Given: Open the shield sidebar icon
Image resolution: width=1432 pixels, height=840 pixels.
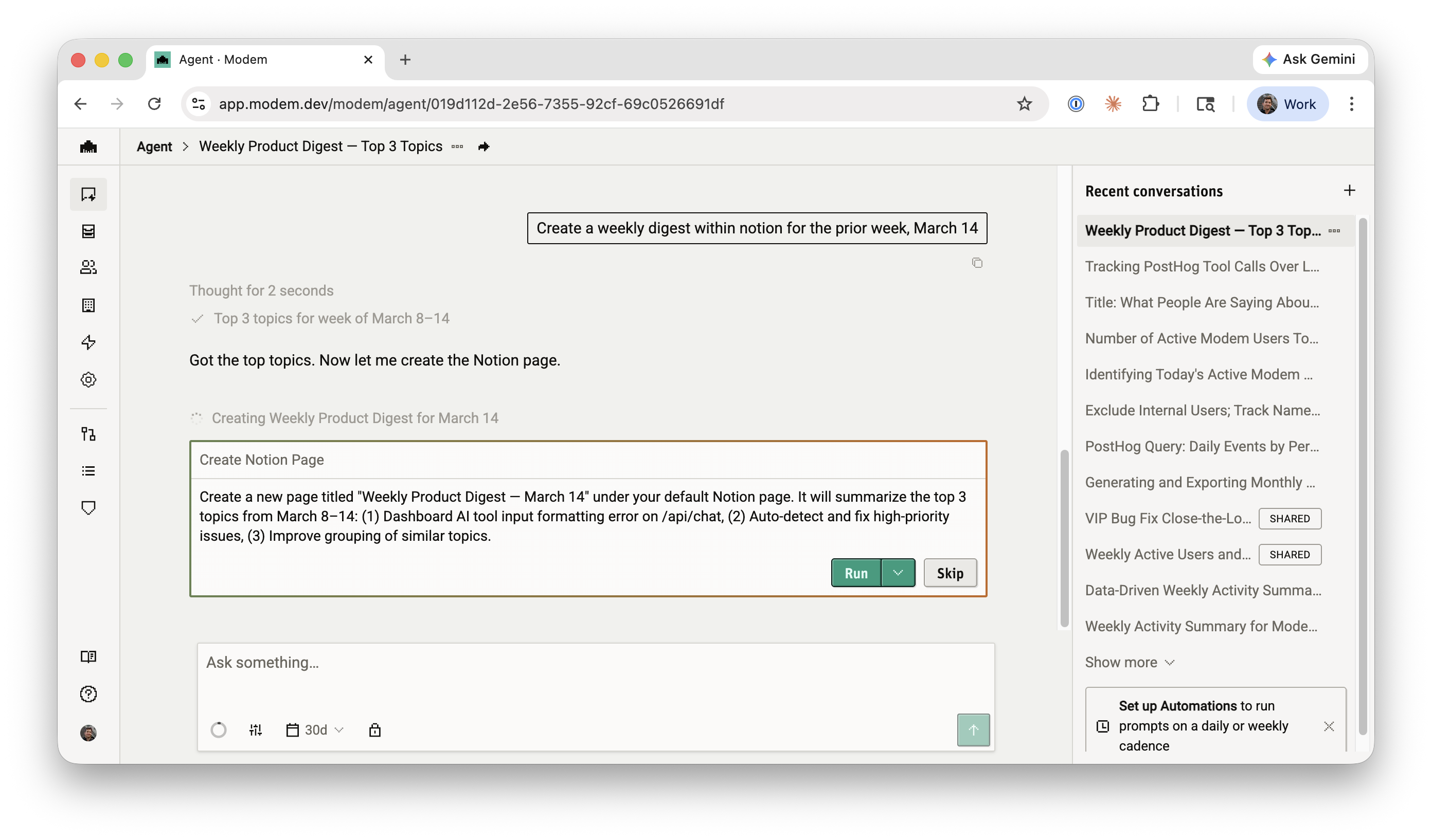Looking at the screenshot, I should [88, 508].
